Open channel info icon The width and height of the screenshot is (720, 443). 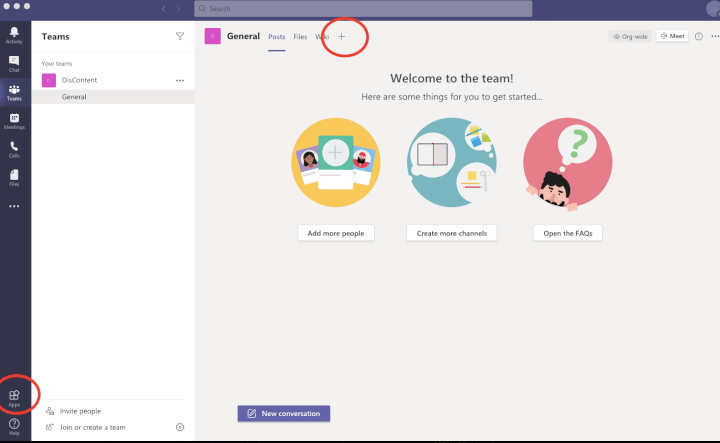pos(698,36)
